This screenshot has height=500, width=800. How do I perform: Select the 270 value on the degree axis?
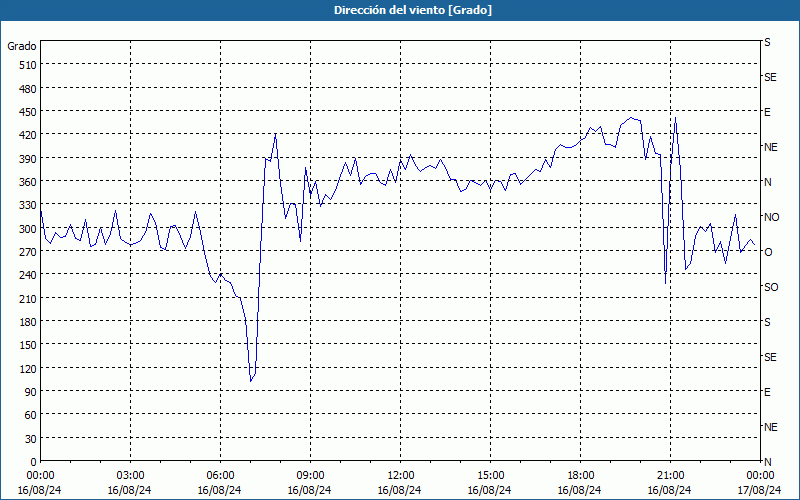click(x=28, y=252)
